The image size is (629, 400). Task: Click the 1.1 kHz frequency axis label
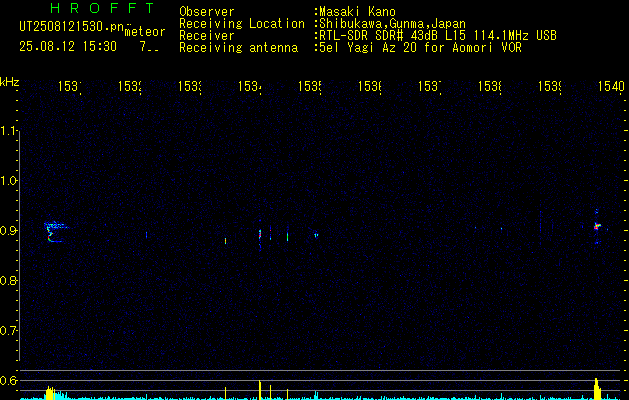(x=9, y=131)
